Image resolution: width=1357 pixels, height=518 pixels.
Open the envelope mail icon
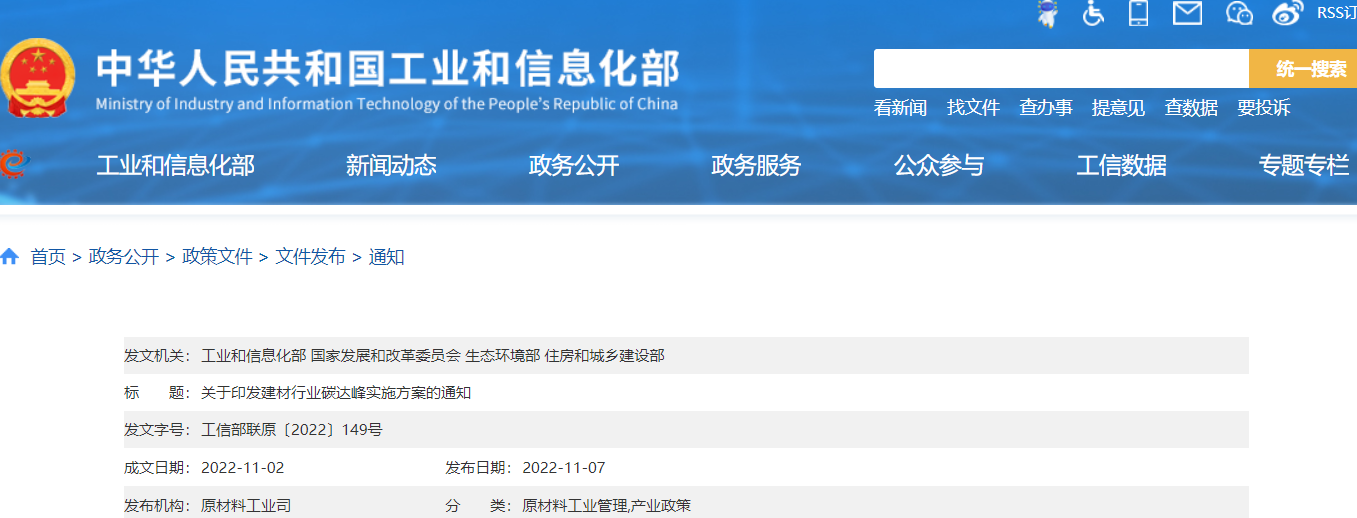pos(1187,13)
